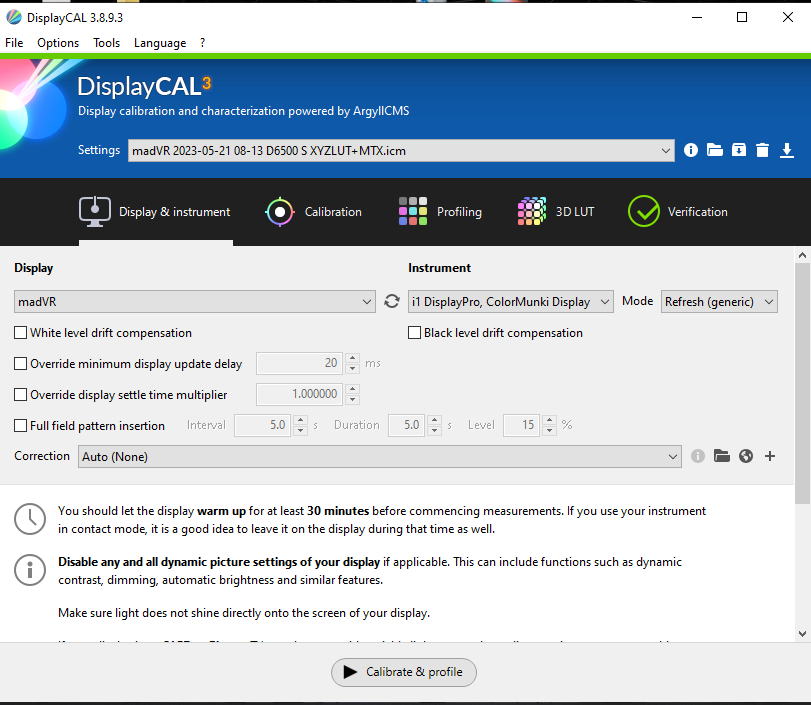Click the Level 15 percent field
Screen dimensions: 811x705
pyautogui.click(x=522, y=425)
